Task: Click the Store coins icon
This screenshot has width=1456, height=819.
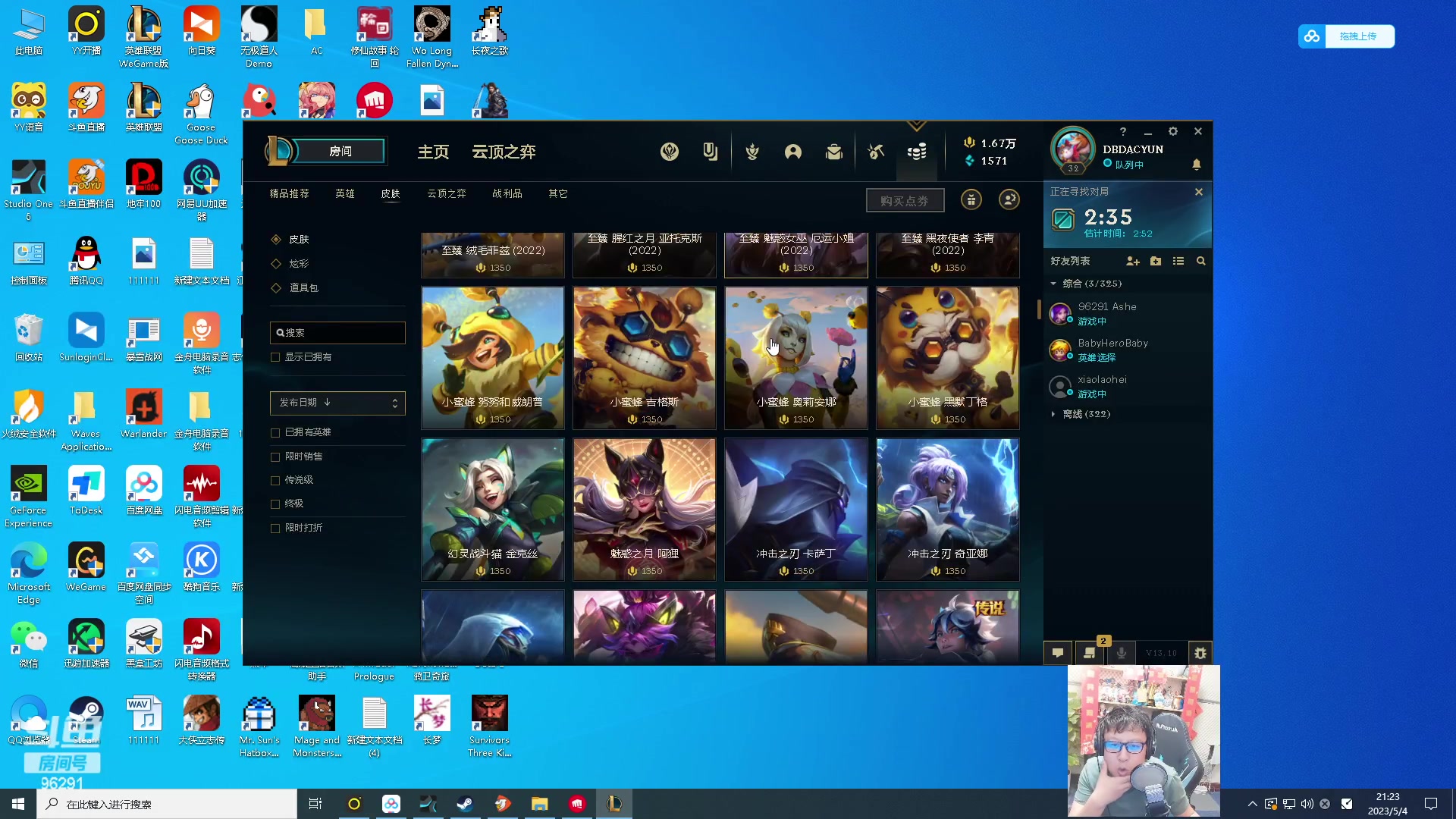Action: (917, 152)
